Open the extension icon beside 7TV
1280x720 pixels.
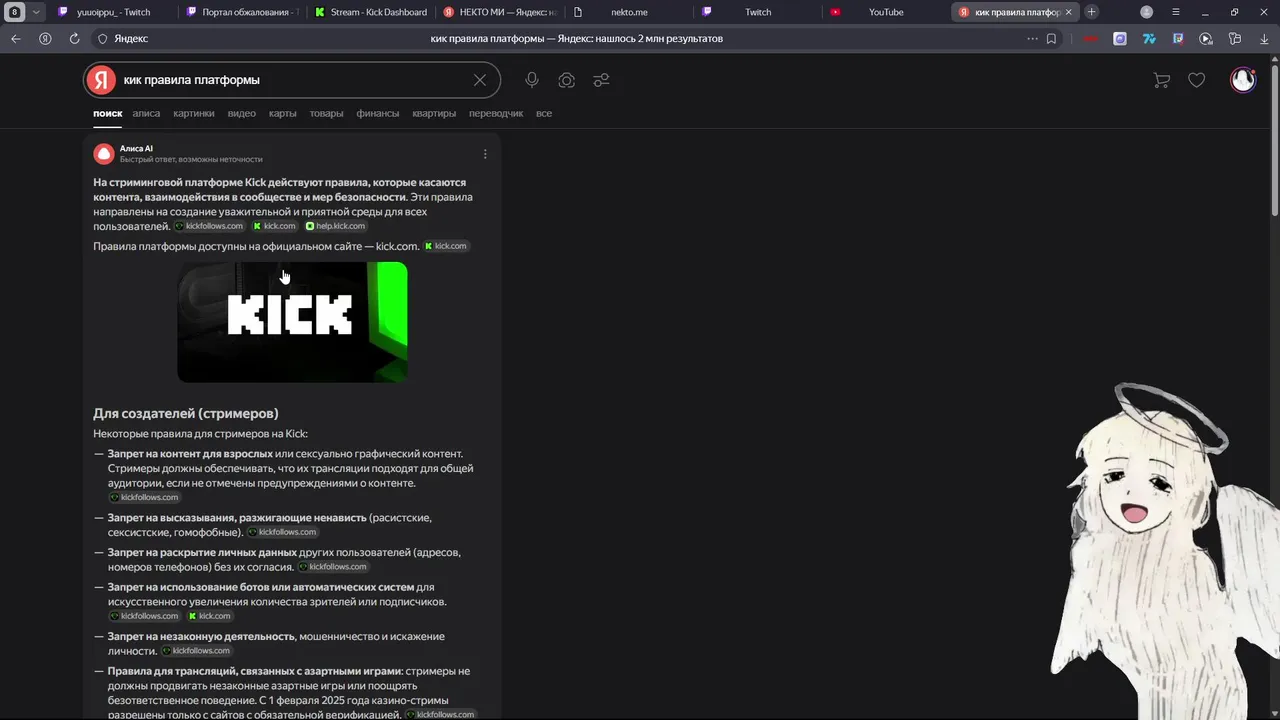point(1178,39)
